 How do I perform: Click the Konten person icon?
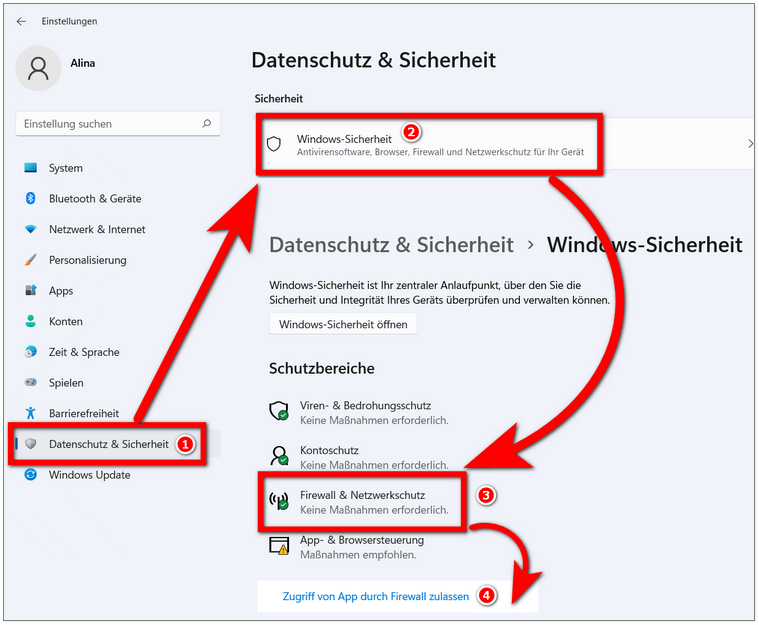[x=30, y=321]
